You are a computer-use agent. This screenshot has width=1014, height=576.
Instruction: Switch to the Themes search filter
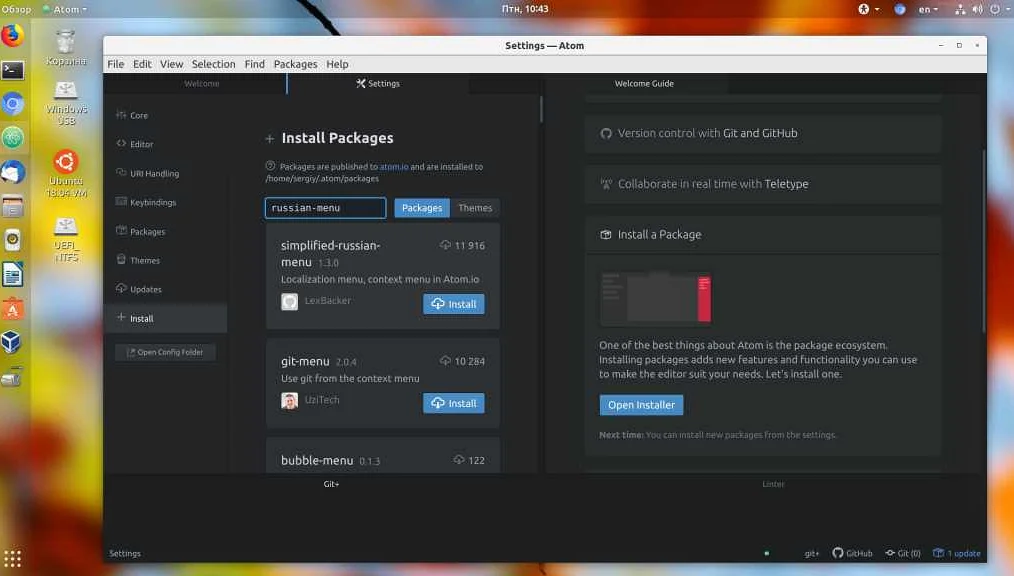[x=475, y=208]
